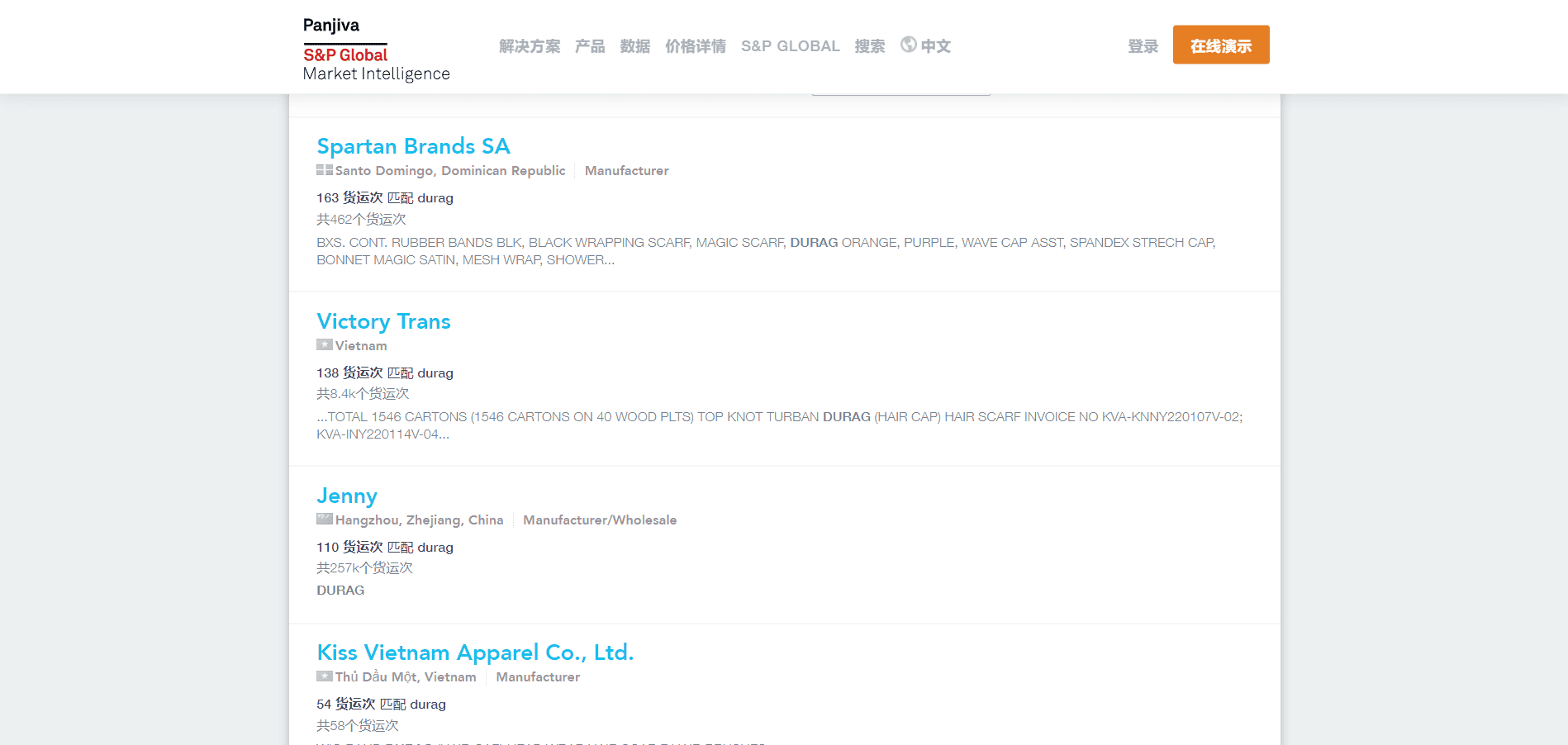Screen dimensions: 1568x745
Task: Click the 登录 login link
Action: [x=1143, y=46]
